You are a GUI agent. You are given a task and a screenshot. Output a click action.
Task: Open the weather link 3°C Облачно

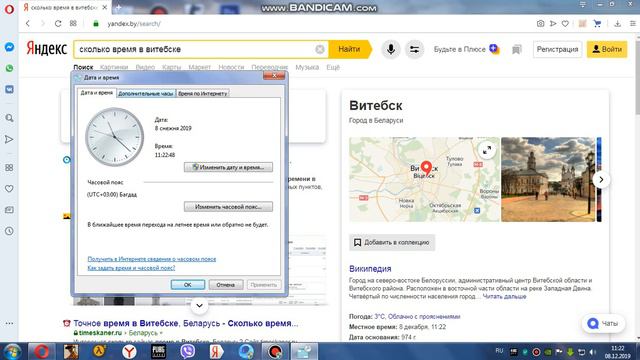pos(417,316)
